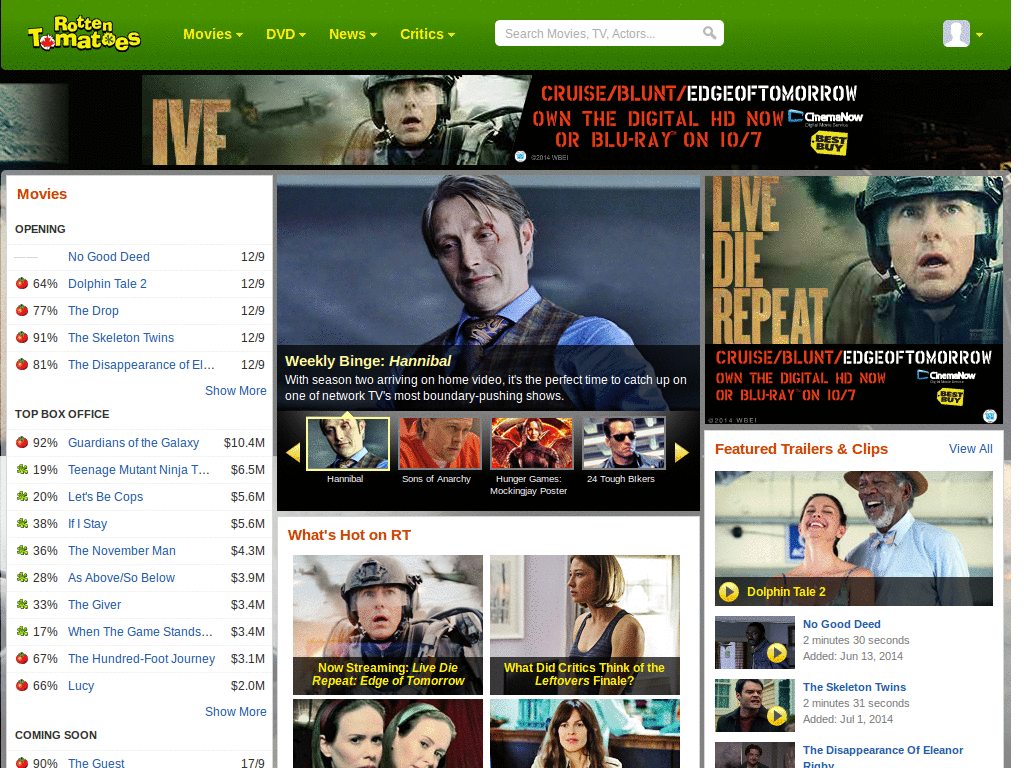Screen dimensions: 1024x768
Task: Click rotten splat icon beside The November Man
Action: (x=22, y=550)
